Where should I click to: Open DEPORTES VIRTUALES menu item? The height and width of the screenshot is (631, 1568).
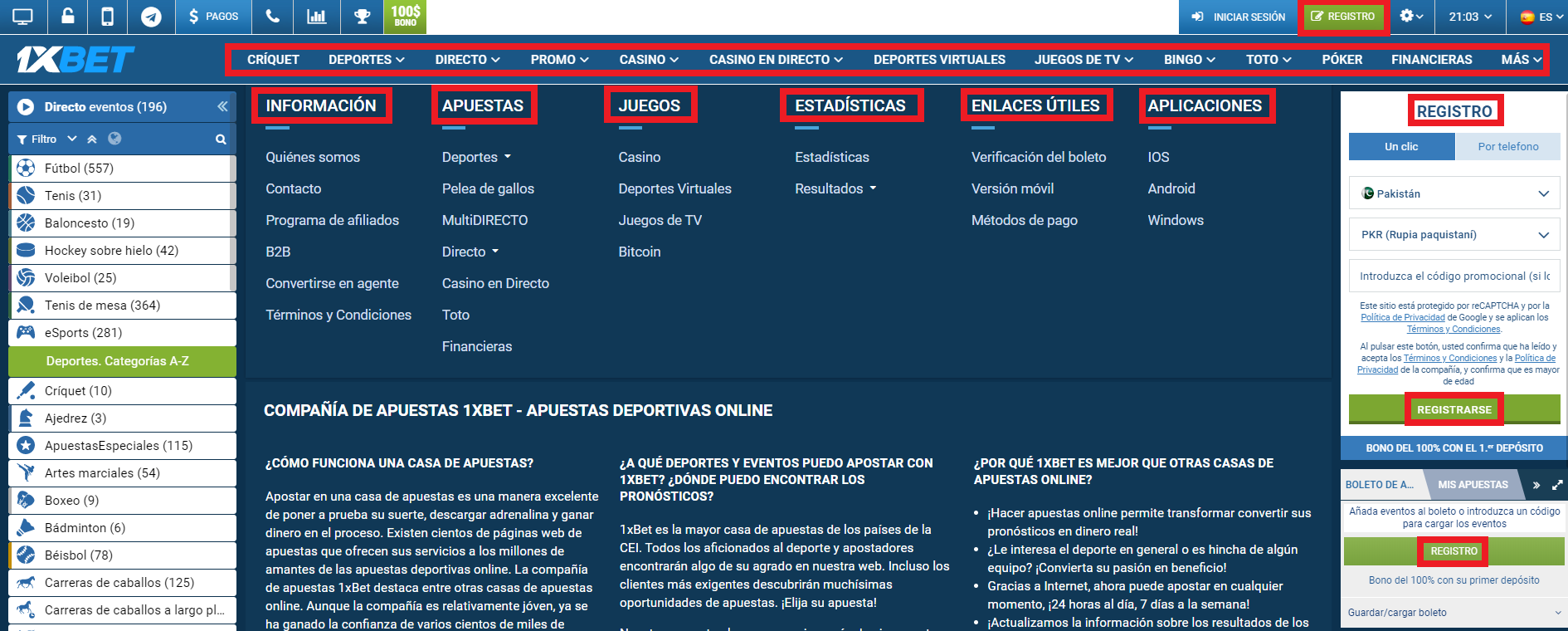[939, 60]
